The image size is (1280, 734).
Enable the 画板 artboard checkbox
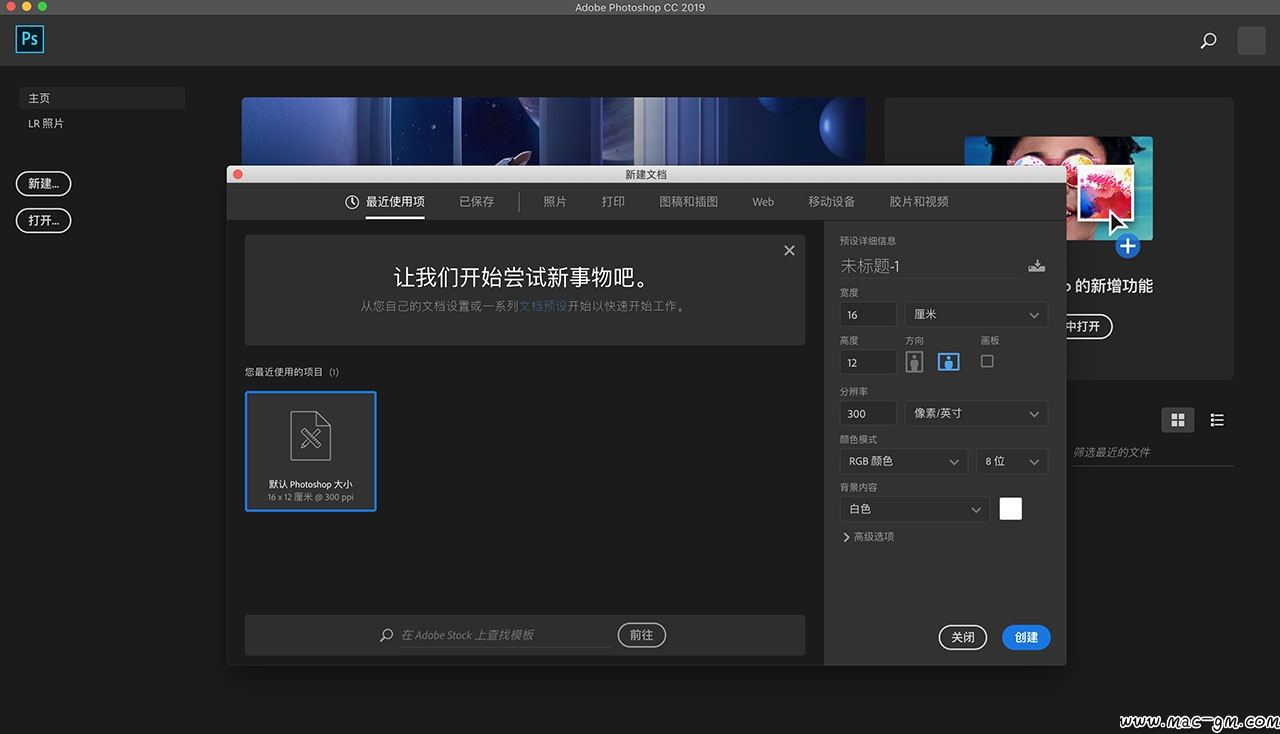click(987, 361)
